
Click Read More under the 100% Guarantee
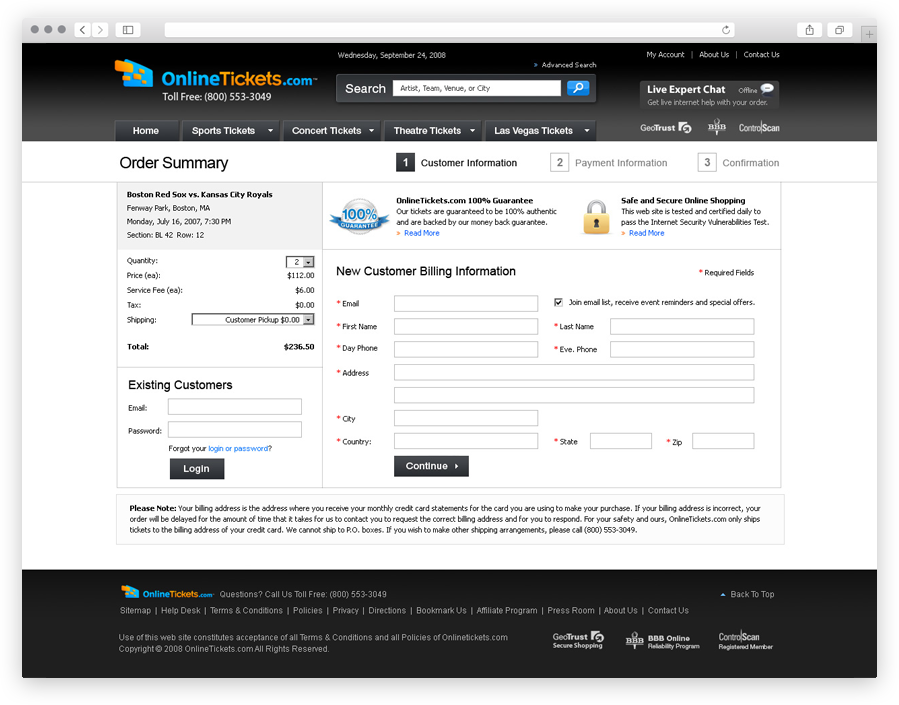point(421,233)
